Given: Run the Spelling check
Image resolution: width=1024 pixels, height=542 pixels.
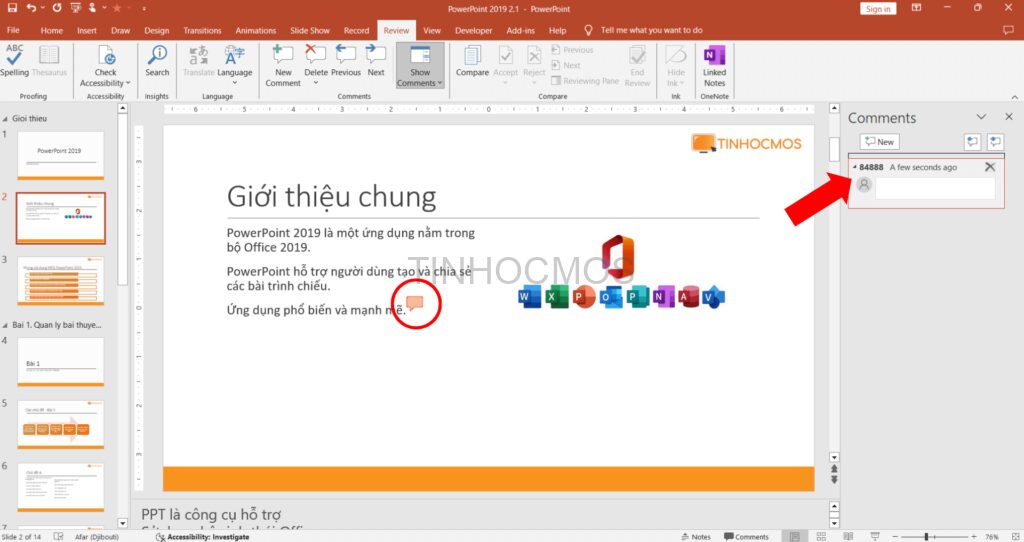Looking at the screenshot, I should [14, 61].
